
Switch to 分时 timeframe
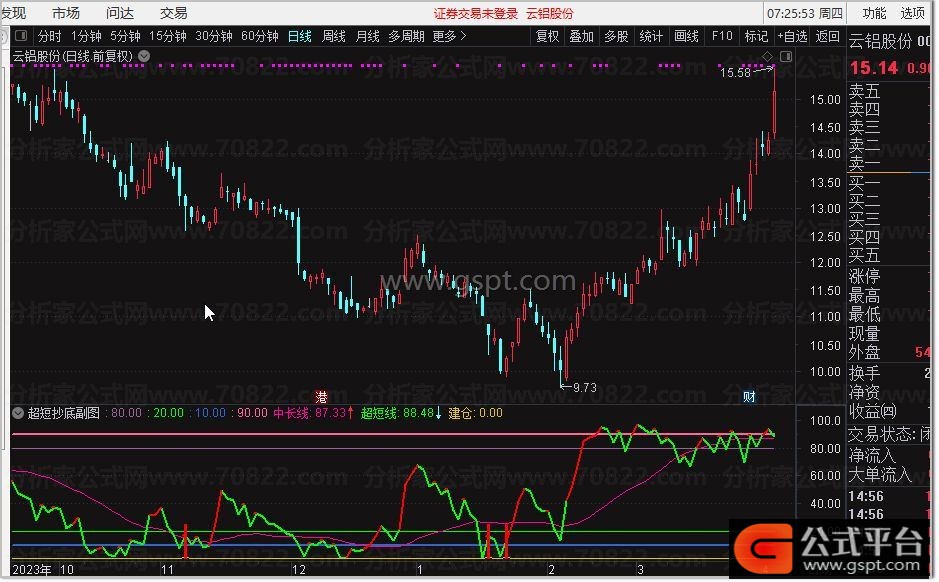point(49,37)
